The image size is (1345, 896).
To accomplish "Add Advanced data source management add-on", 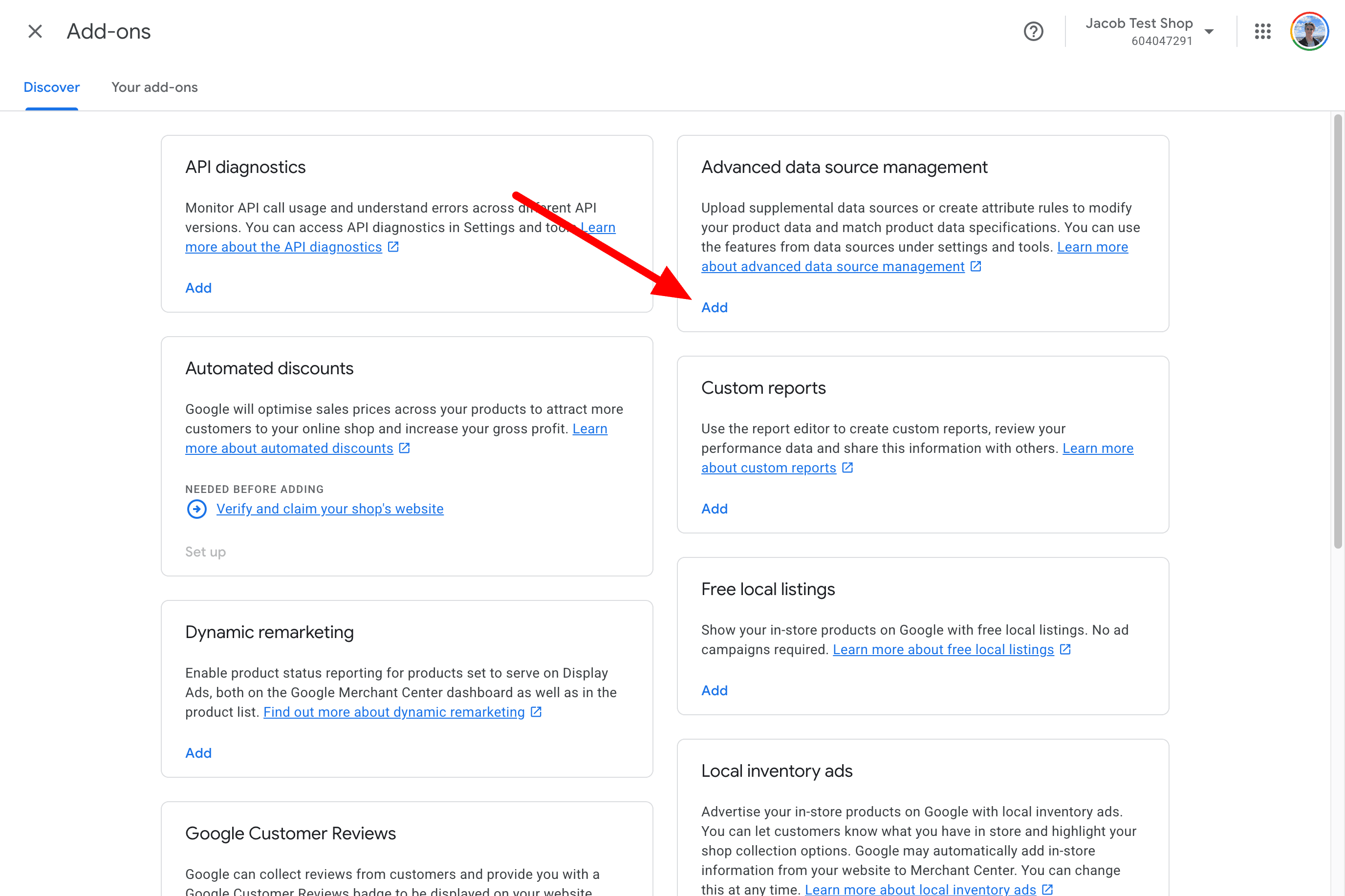I will pyautogui.click(x=714, y=307).
